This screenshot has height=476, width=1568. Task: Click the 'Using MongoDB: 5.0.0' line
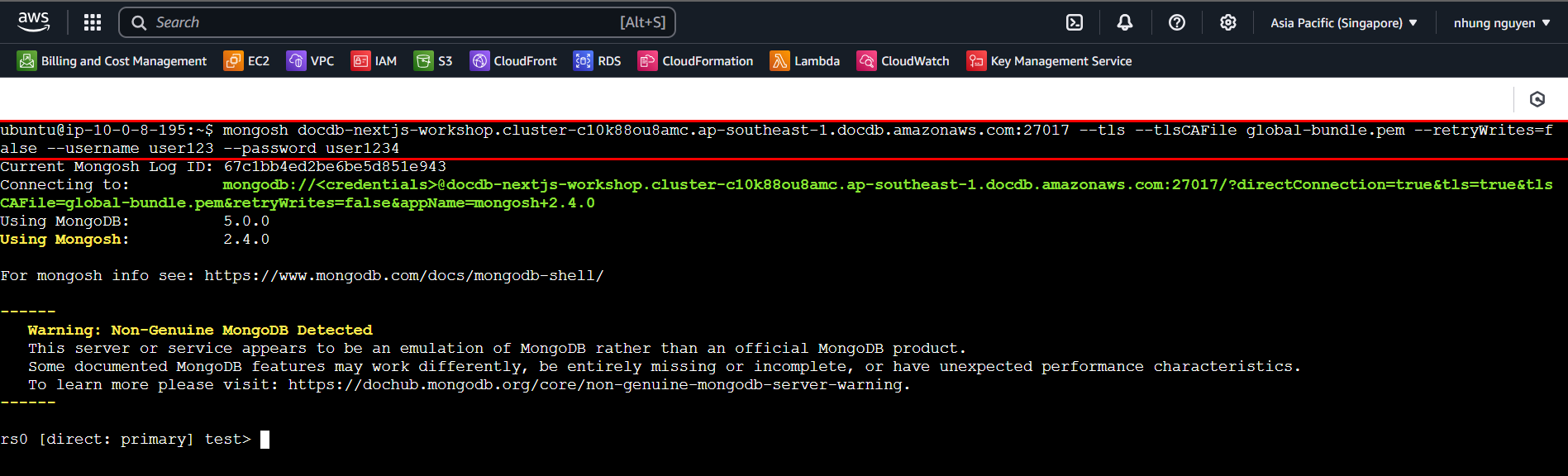tap(135, 221)
